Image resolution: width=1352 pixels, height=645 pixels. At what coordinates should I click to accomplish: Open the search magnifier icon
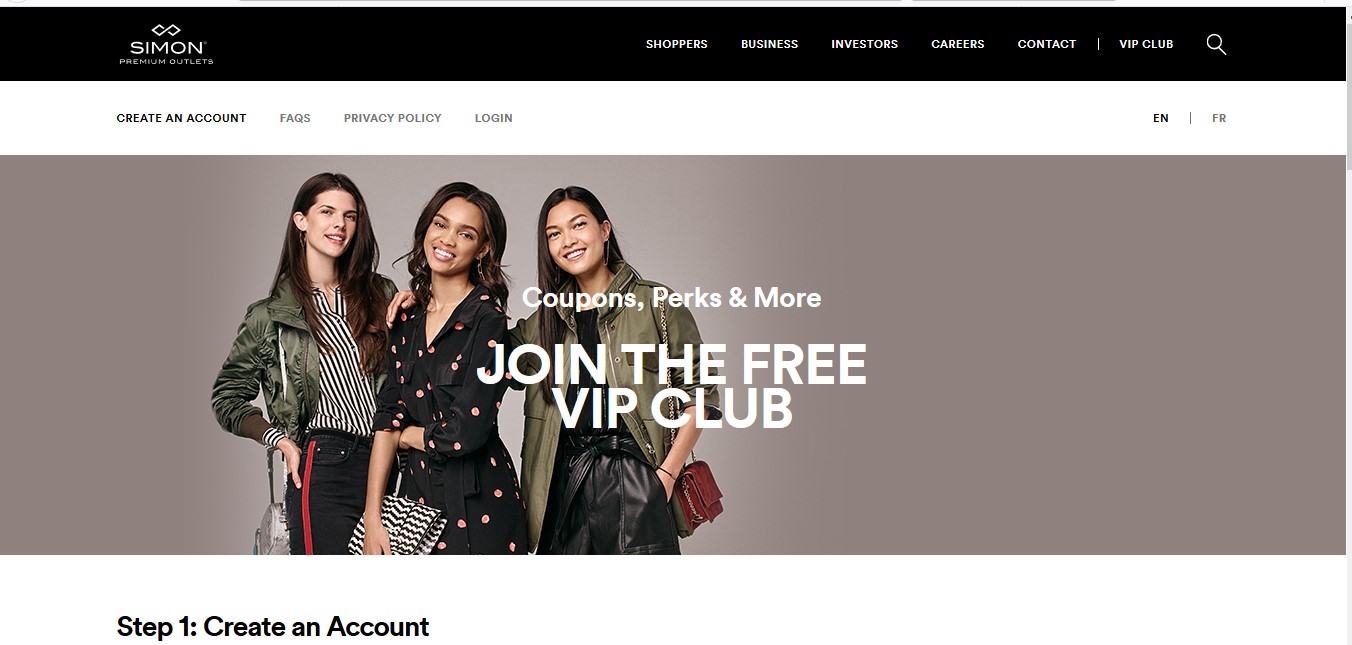[1216, 44]
